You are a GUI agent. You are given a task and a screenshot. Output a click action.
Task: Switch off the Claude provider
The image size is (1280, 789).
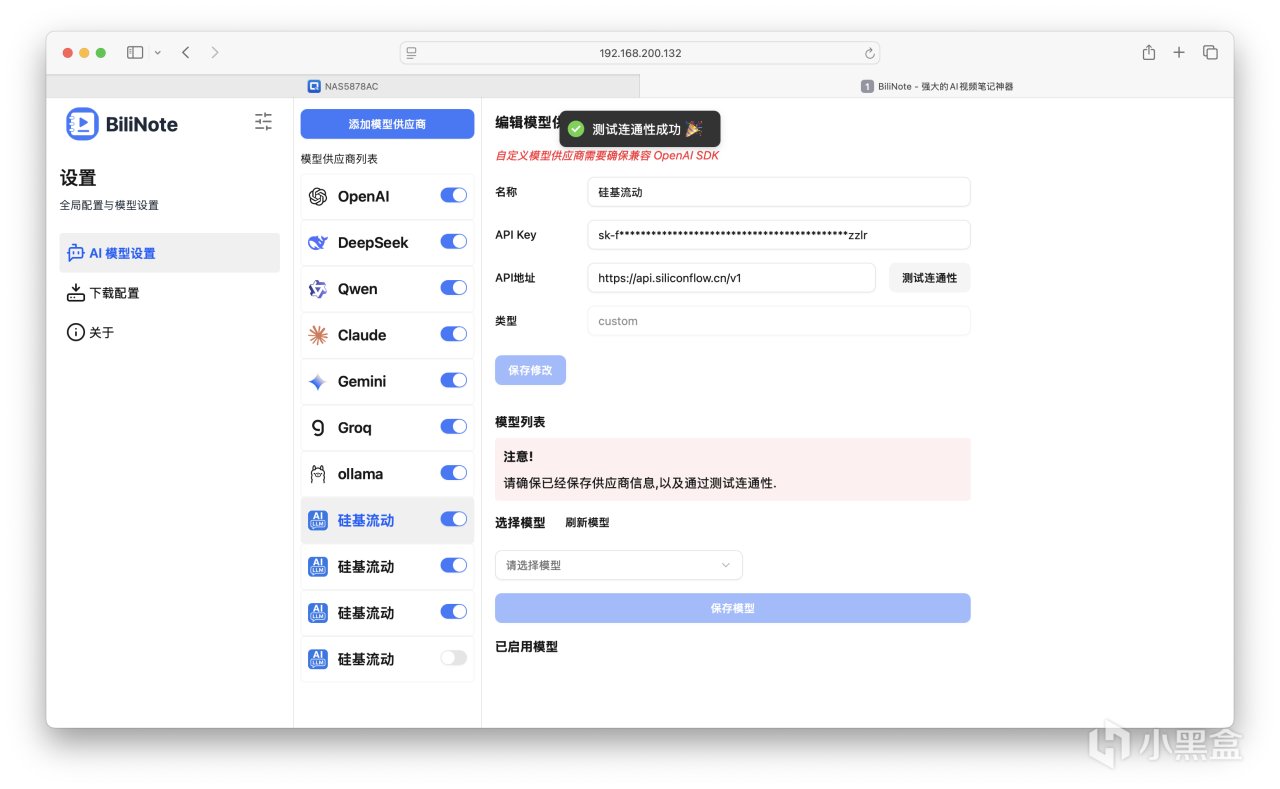[x=454, y=334]
